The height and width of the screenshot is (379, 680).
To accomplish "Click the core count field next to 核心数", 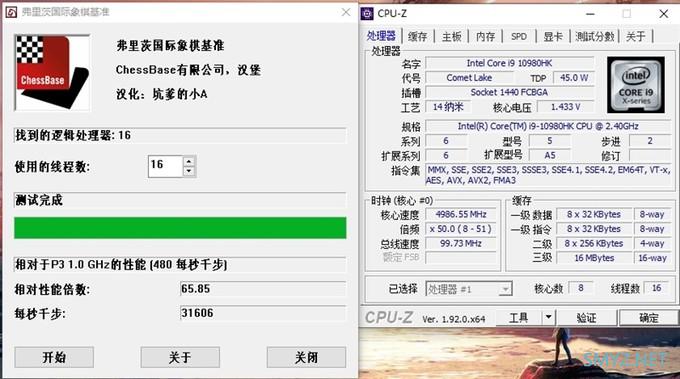I will [580, 288].
